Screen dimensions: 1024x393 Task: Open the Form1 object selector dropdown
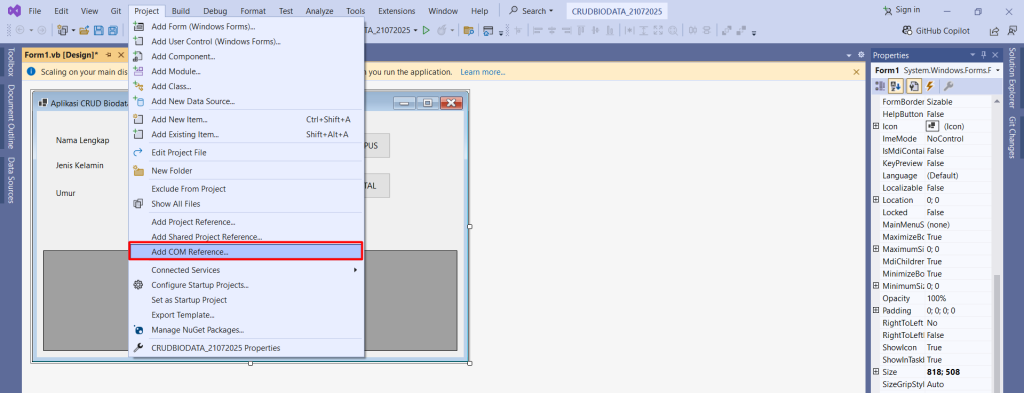pyautogui.click(x=997, y=70)
